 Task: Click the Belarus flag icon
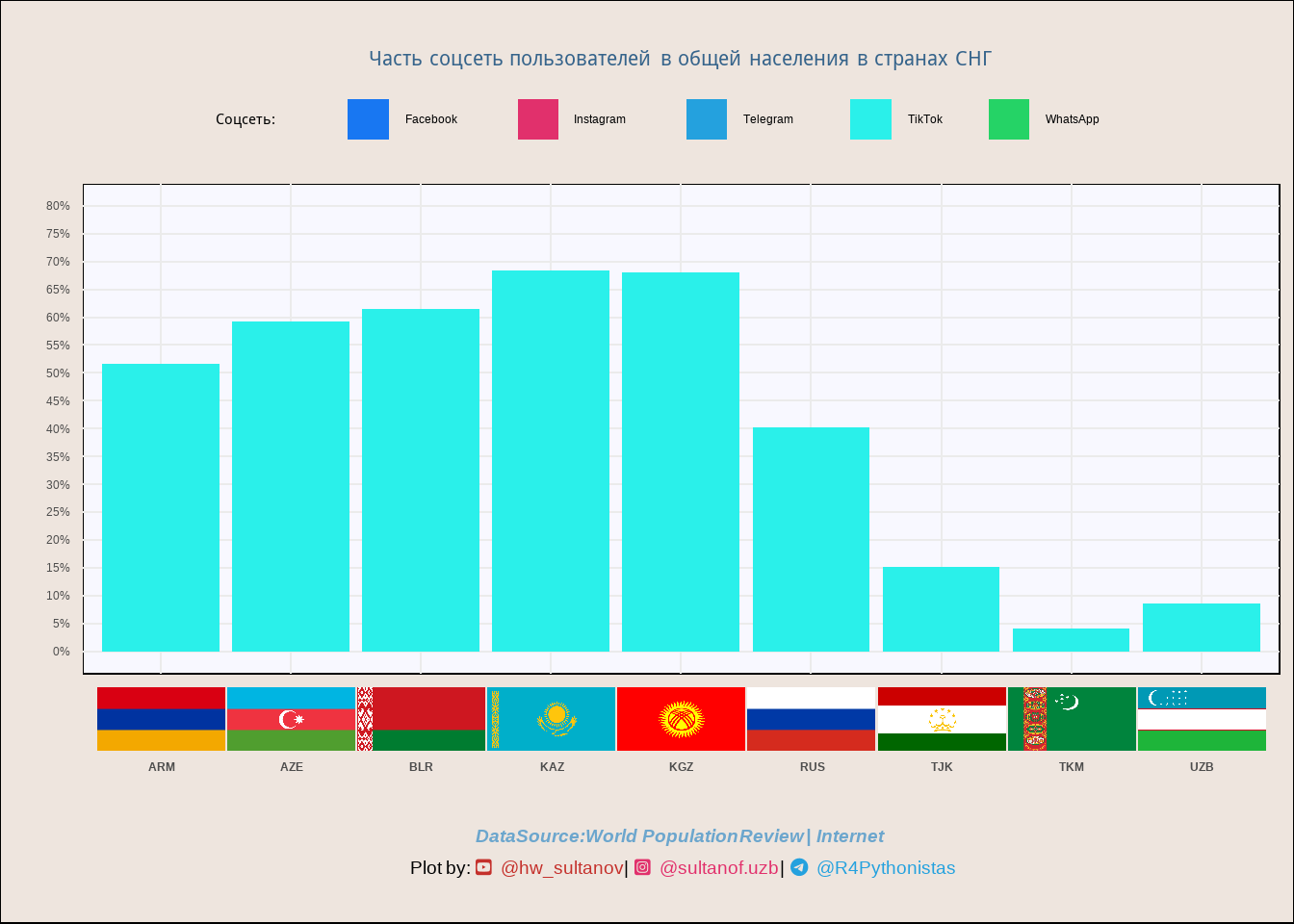(x=421, y=719)
